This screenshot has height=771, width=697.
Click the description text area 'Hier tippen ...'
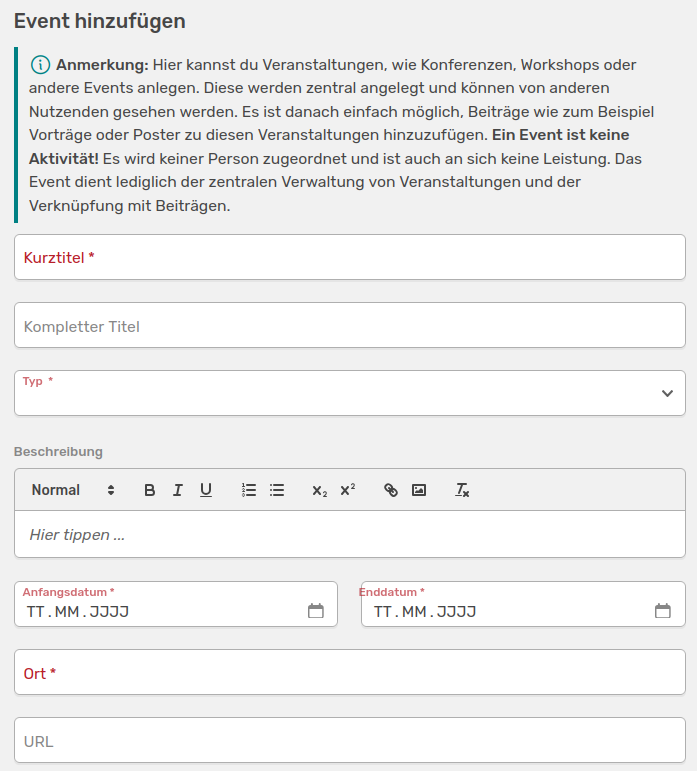coord(350,534)
